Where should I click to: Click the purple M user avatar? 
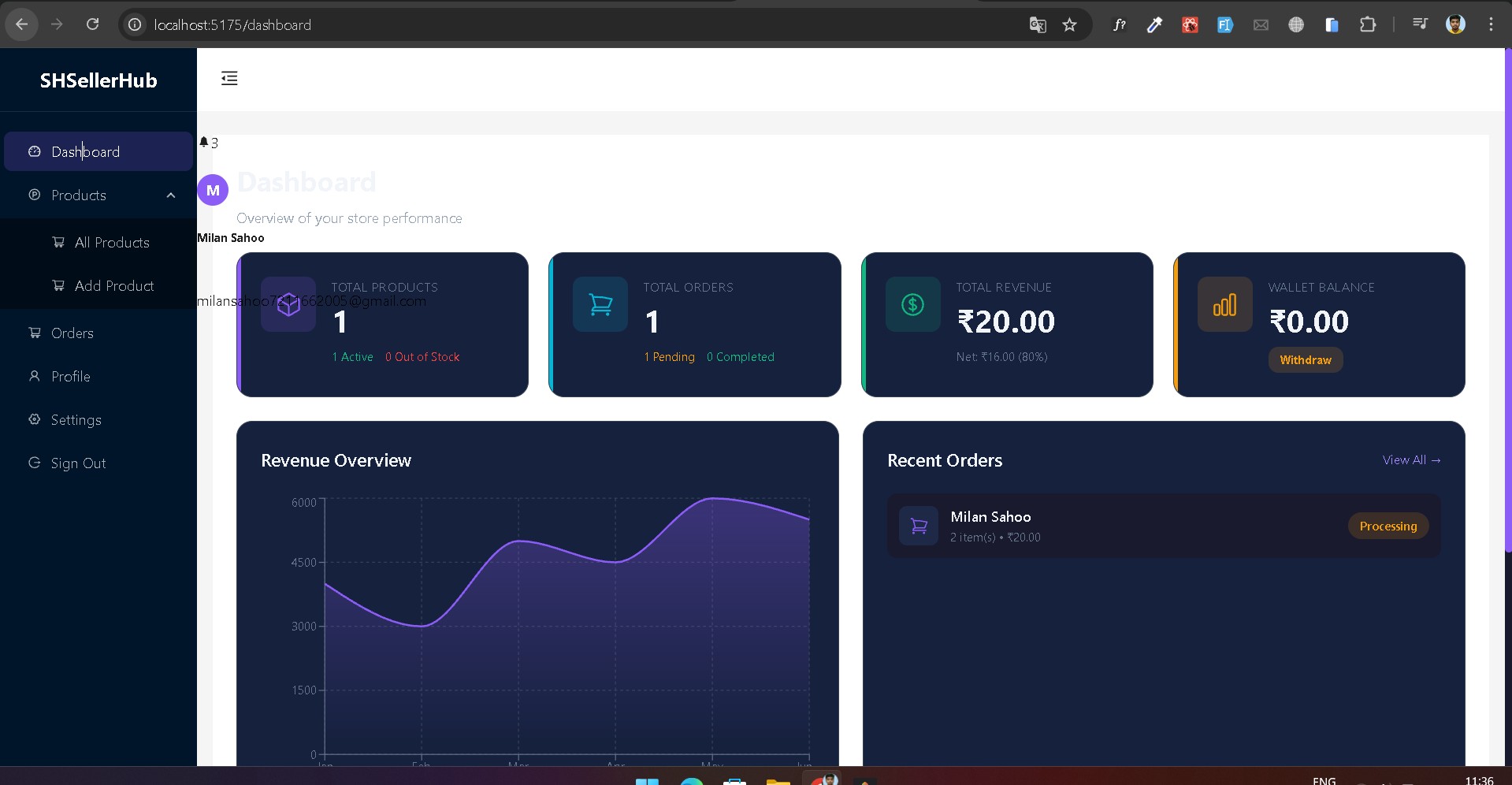pyautogui.click(x=213, y=190)
